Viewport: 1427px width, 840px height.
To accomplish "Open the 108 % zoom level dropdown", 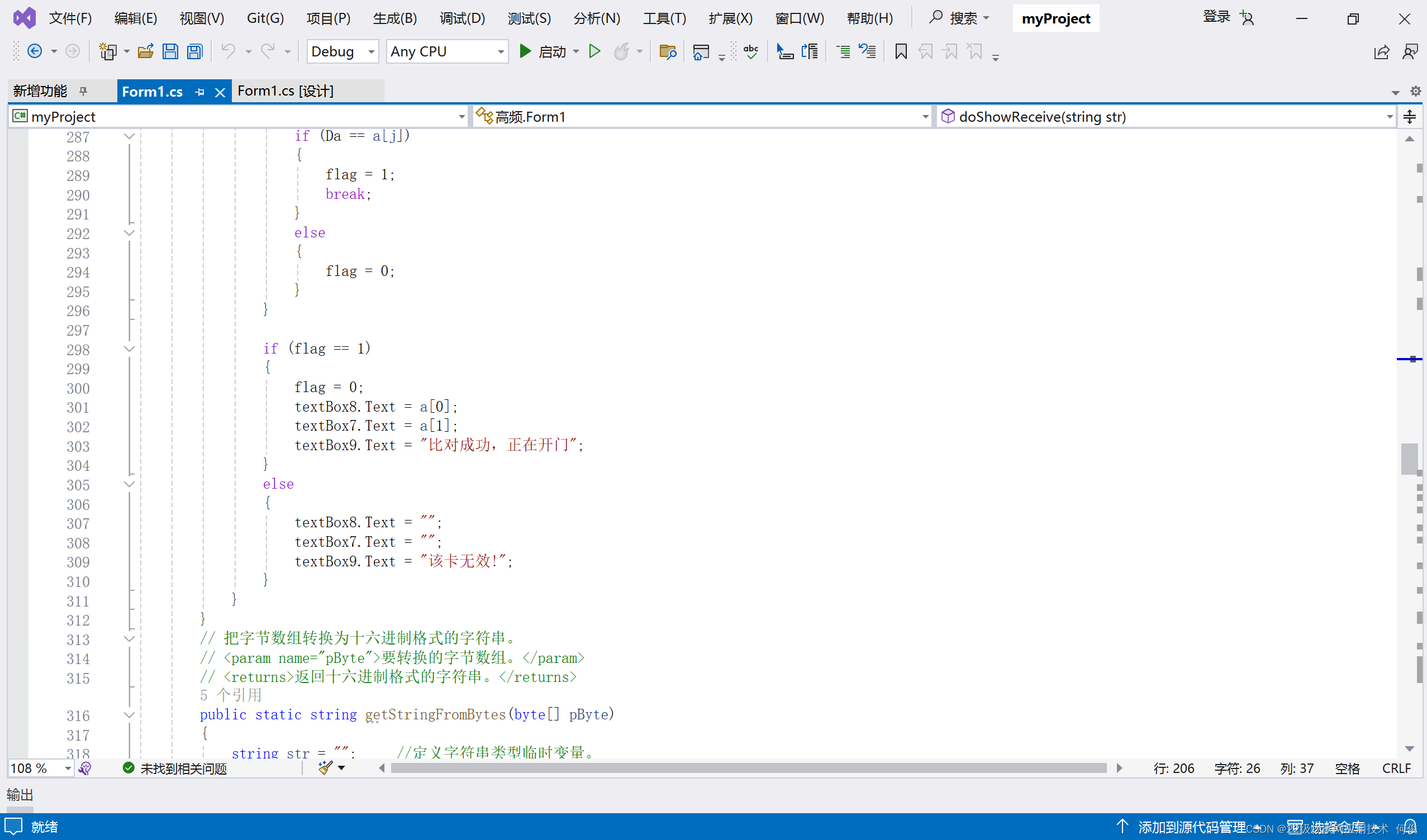I will (x=41, y=768).
